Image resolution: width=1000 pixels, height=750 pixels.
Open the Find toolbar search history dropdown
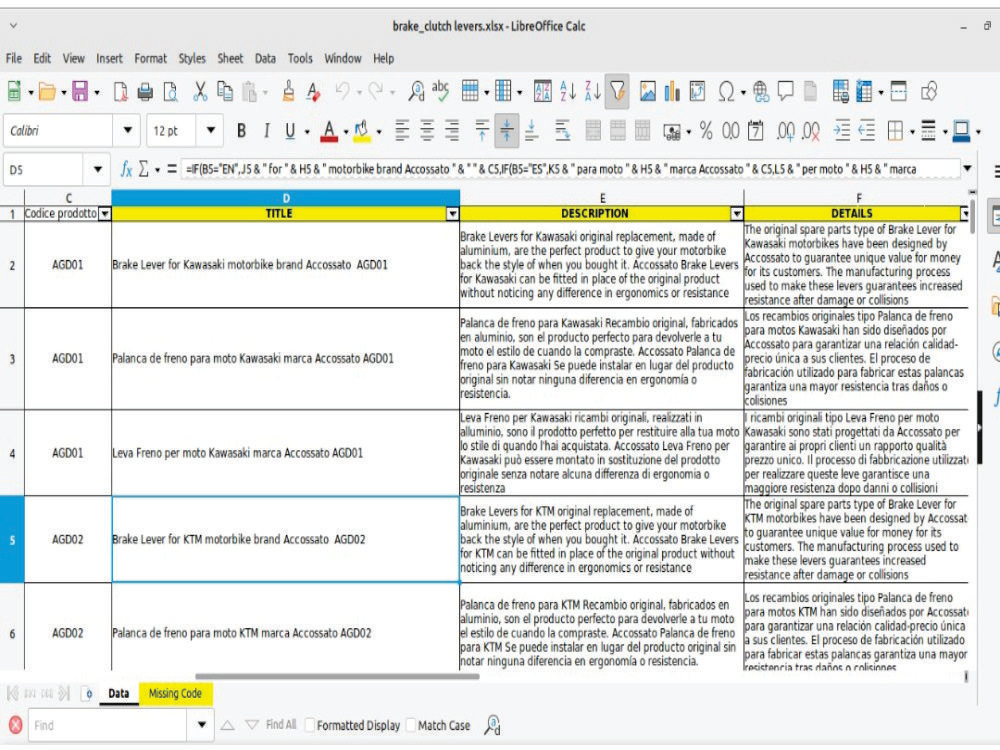coord(202,724)
